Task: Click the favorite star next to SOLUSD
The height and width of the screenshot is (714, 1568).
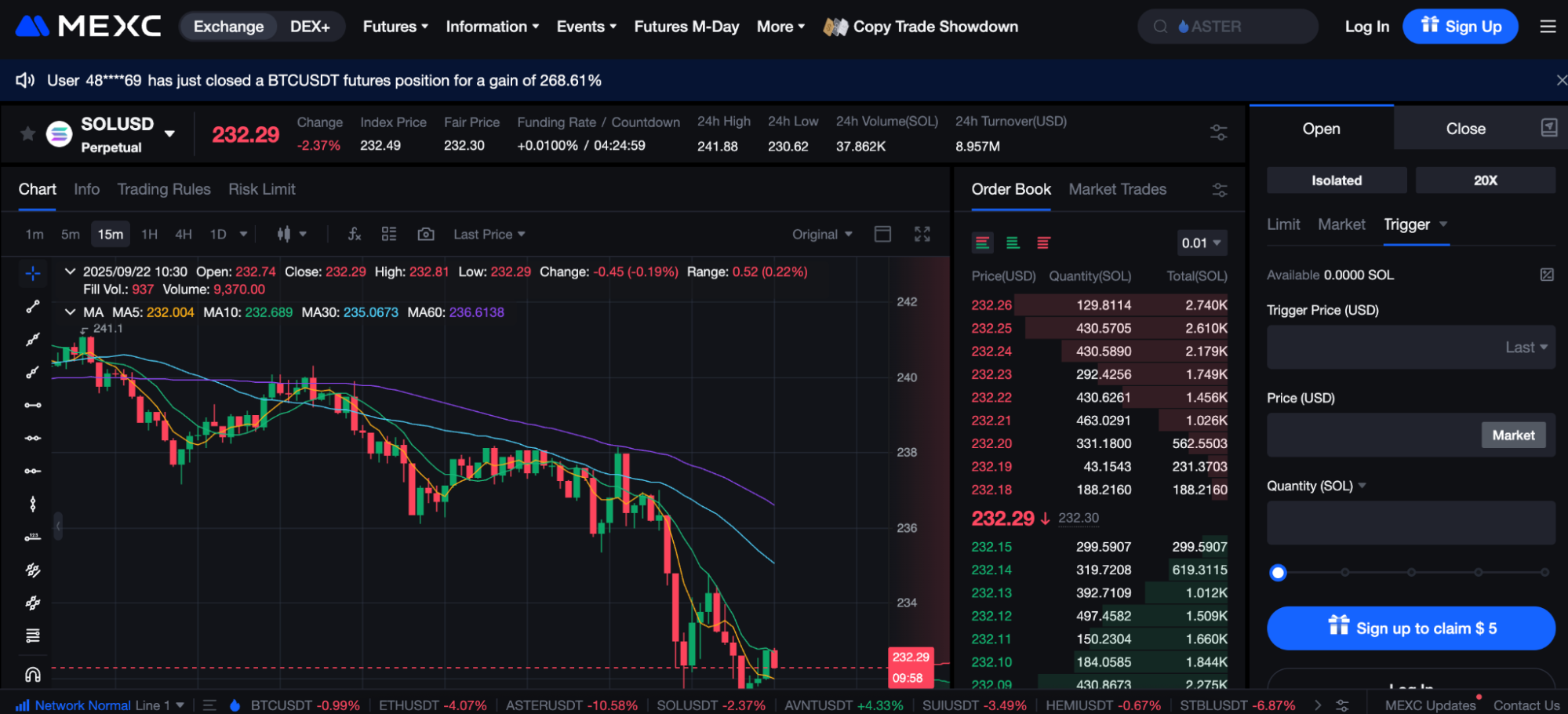Action: click(27, 133)
